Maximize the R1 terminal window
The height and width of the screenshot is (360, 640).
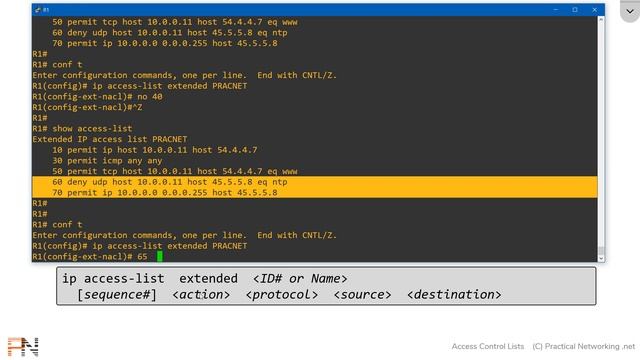(575, 10)
